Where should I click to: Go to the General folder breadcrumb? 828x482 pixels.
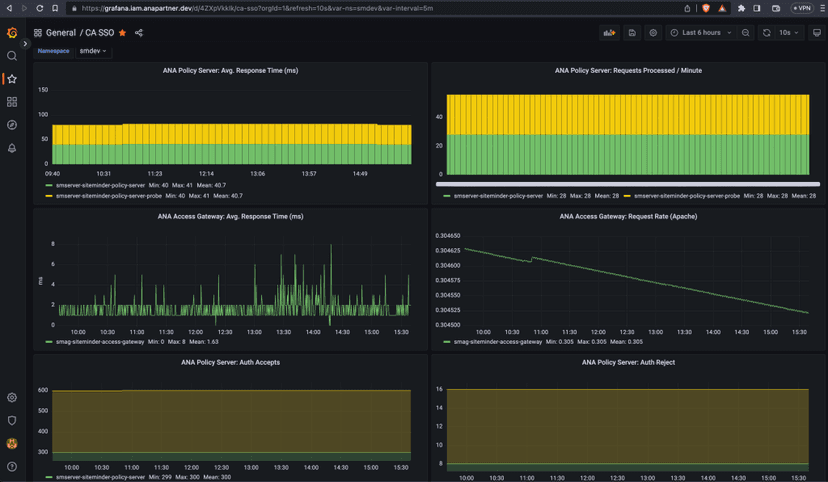click(60, 33)
